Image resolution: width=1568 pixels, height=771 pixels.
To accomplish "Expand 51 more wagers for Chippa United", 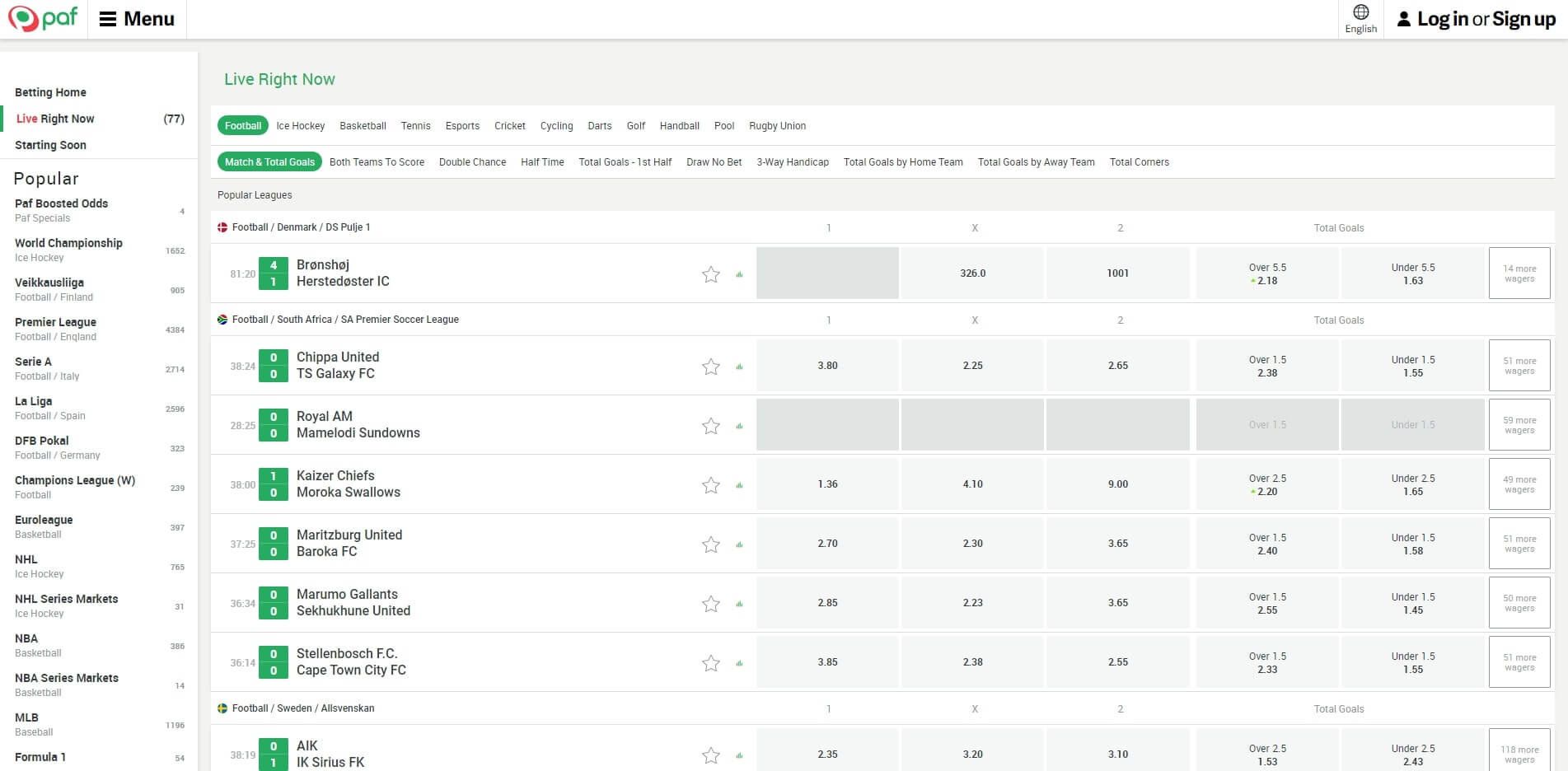I will (x=1519, y=366).
